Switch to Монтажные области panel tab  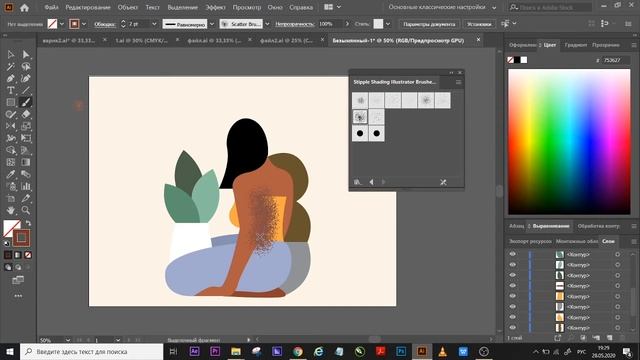click(577, 241)
